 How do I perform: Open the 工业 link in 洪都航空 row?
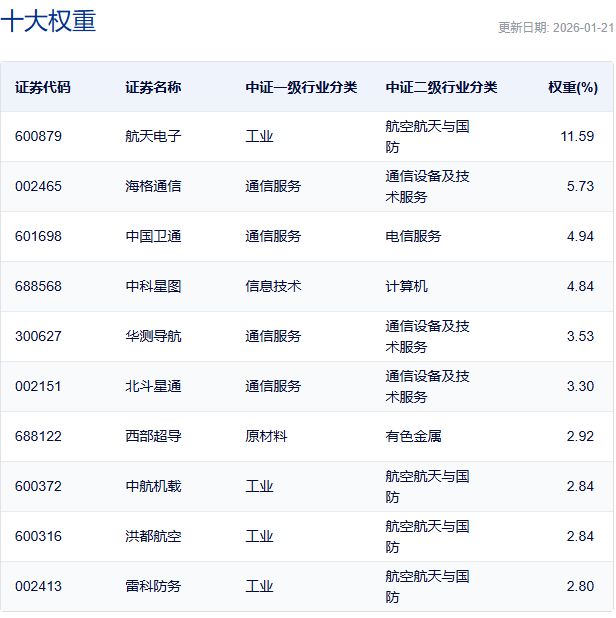(x=259, y=537)
